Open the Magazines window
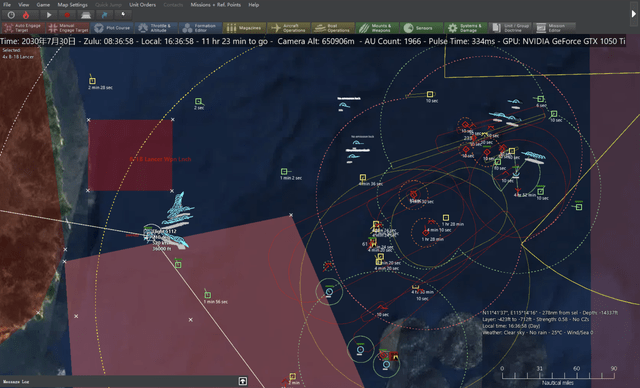This screenshot has width=640, height=388. click(x=244, y=28)
